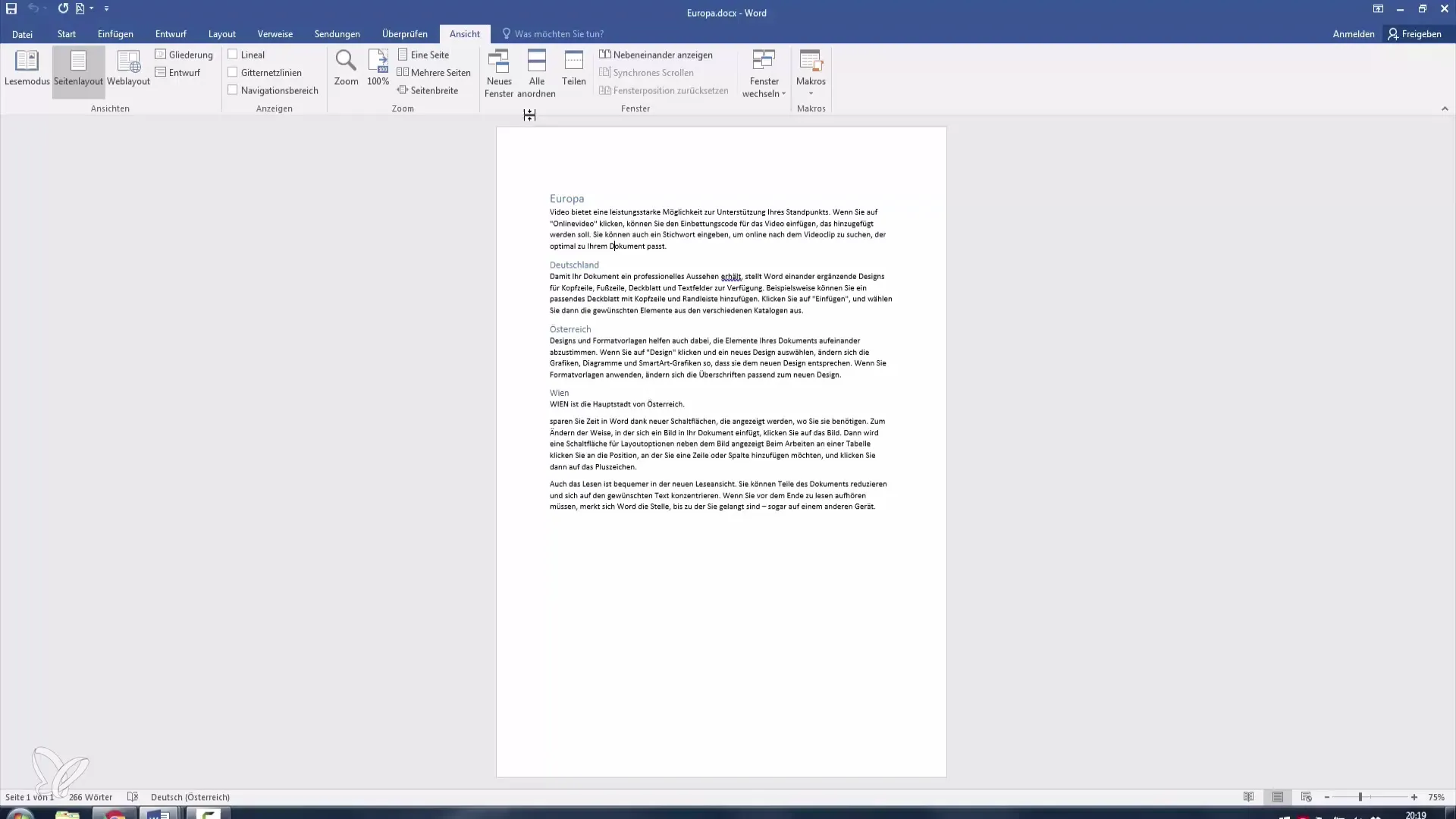Open the Zoom dialog with the magnifier icon

click(346, 68)
